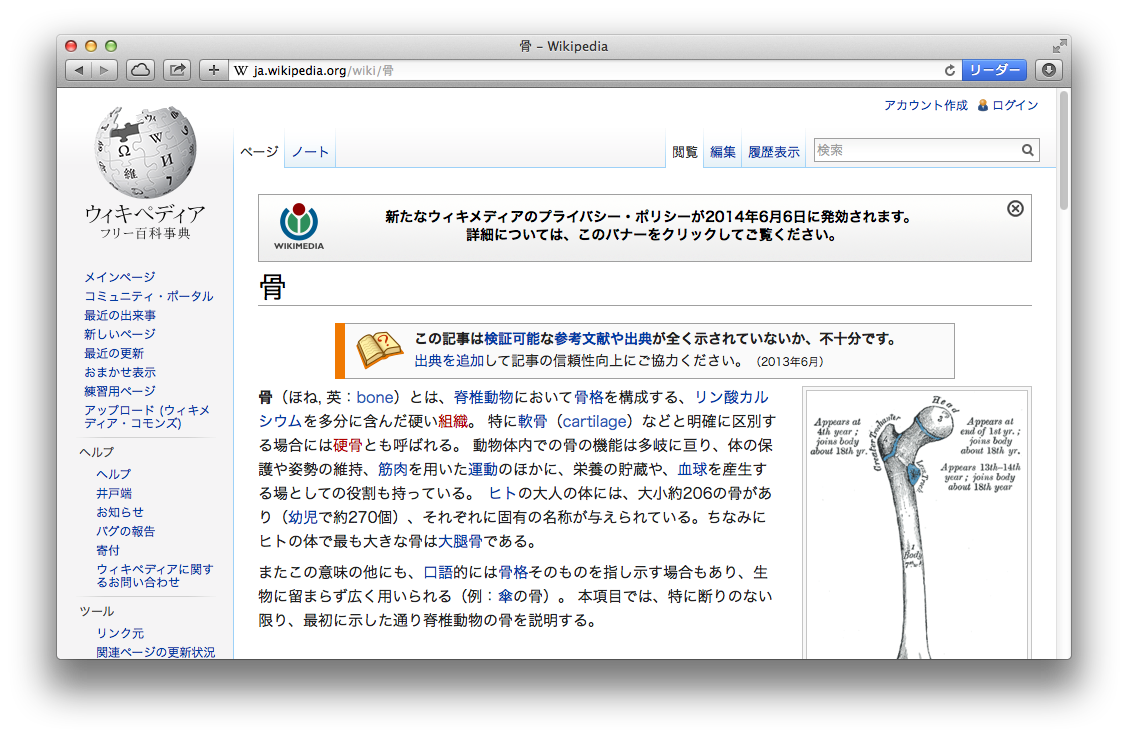Open the femur bone illustration thumbnail
The width and height of the screenshot is (1128, 738).
[916, 525]
